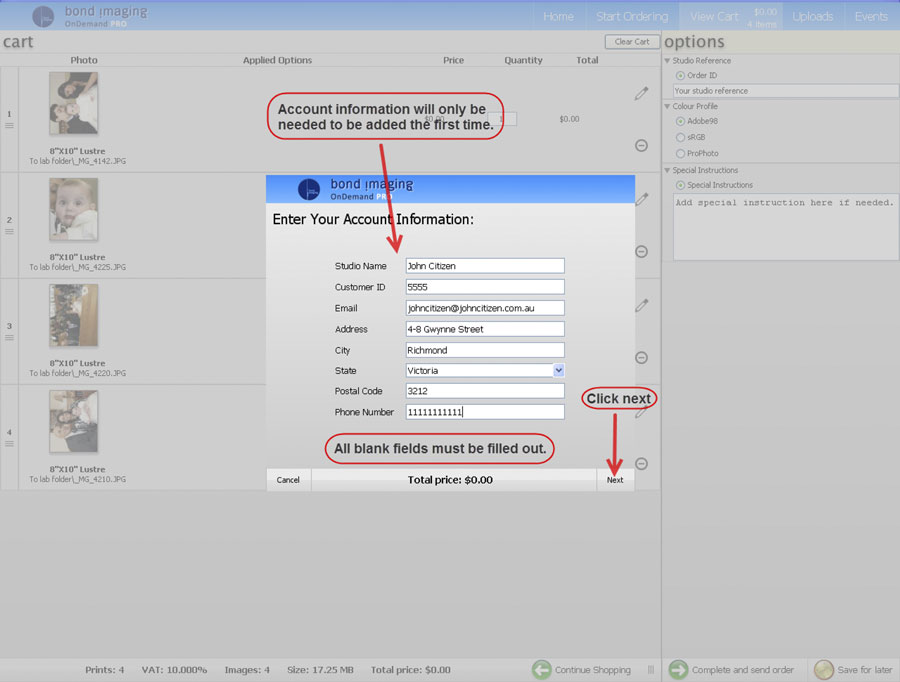Open the State dropdown showing Victoria
The height and width of the screenshot is (682, 900).
[558, 370]
